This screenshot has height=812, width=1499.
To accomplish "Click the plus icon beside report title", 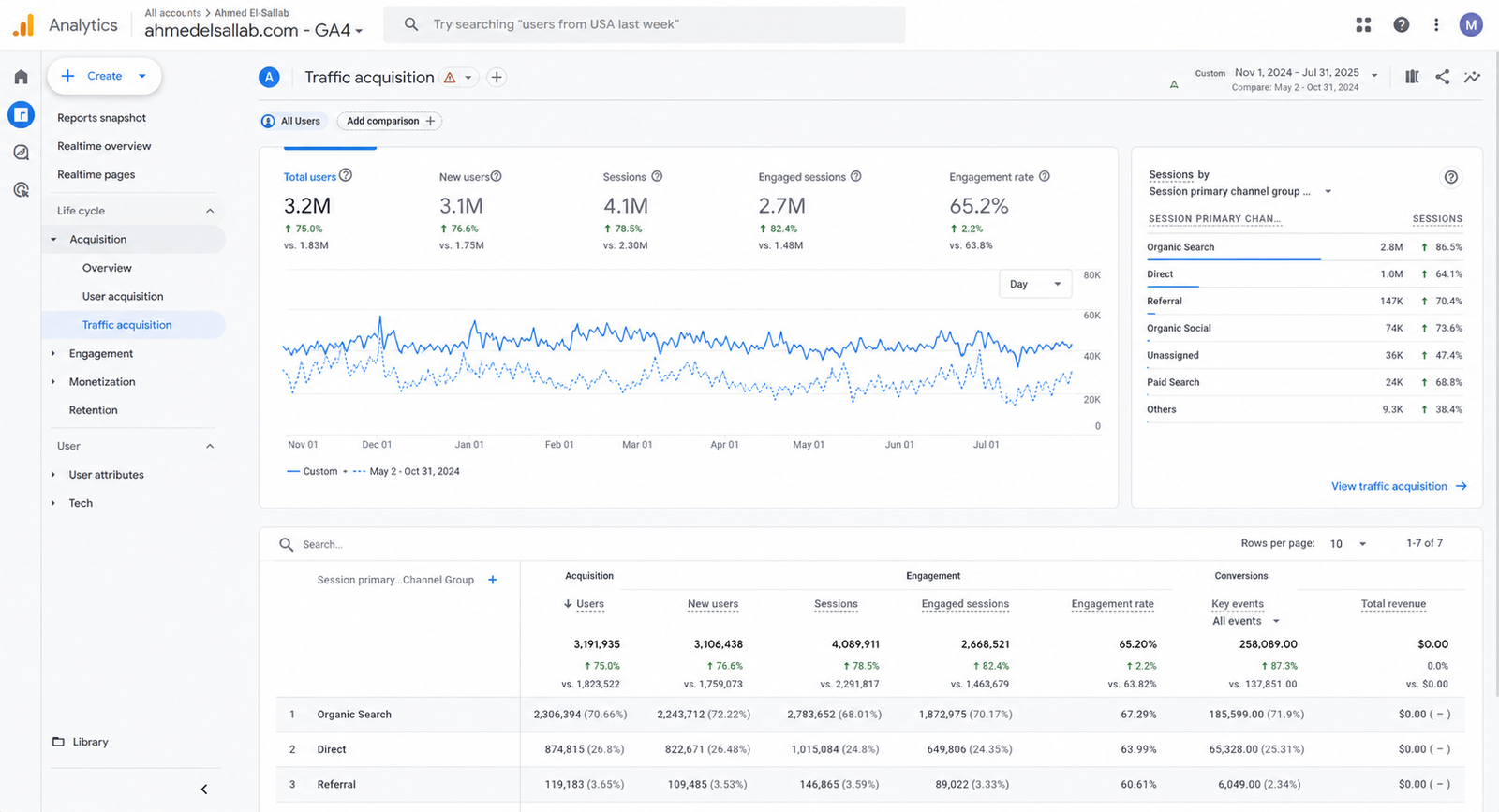I will (x=497, y=78).
